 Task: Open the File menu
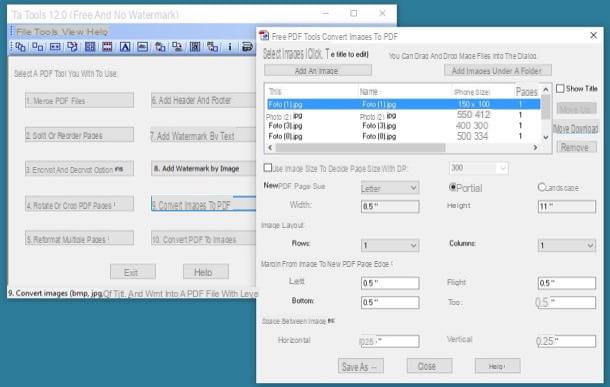(23, 32)
